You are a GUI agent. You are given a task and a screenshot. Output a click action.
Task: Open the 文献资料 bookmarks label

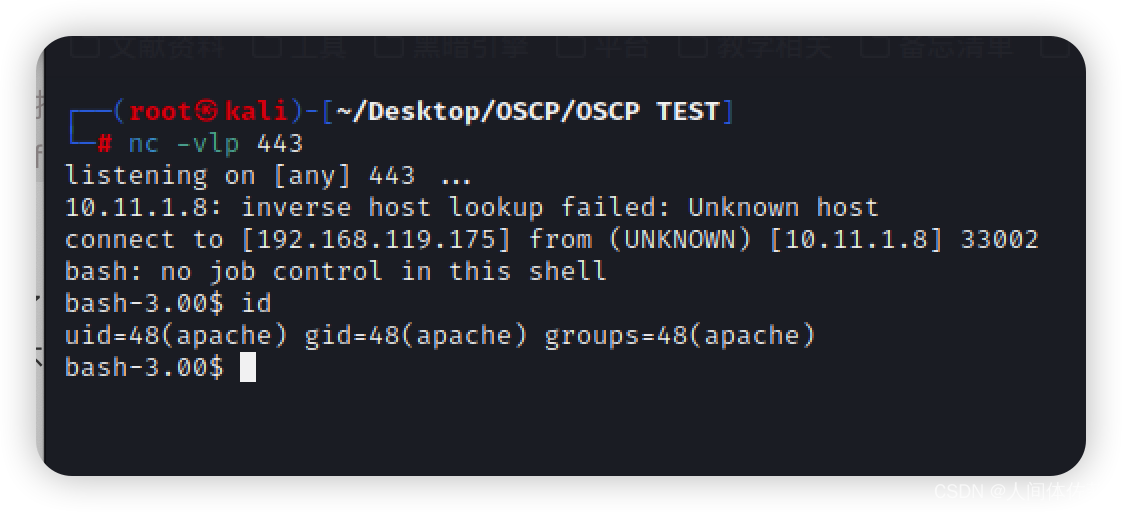coord(167,46)
